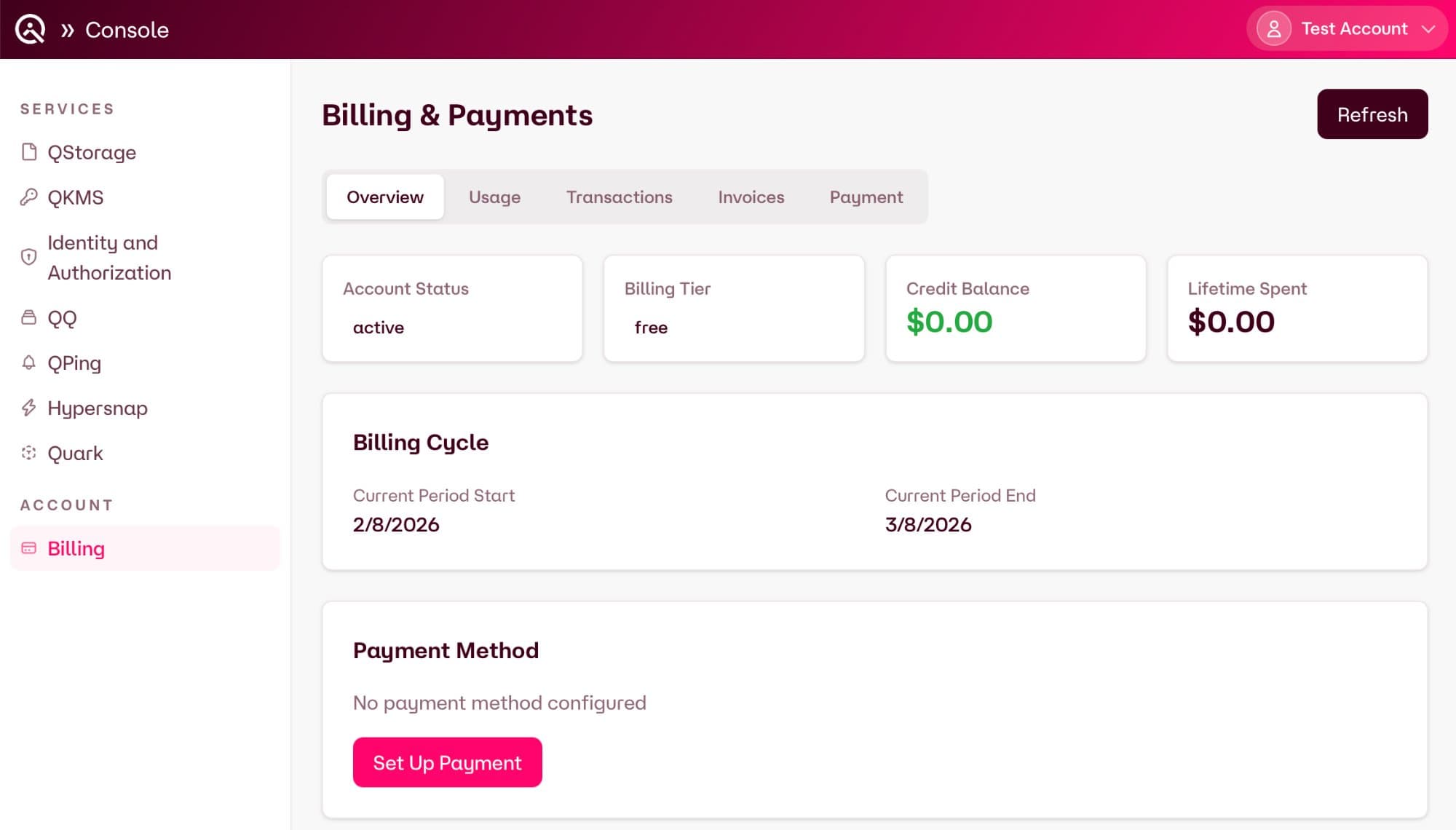Click the QKMS key icon
This screenshot has height=830, width=1456.
(29, 197)
